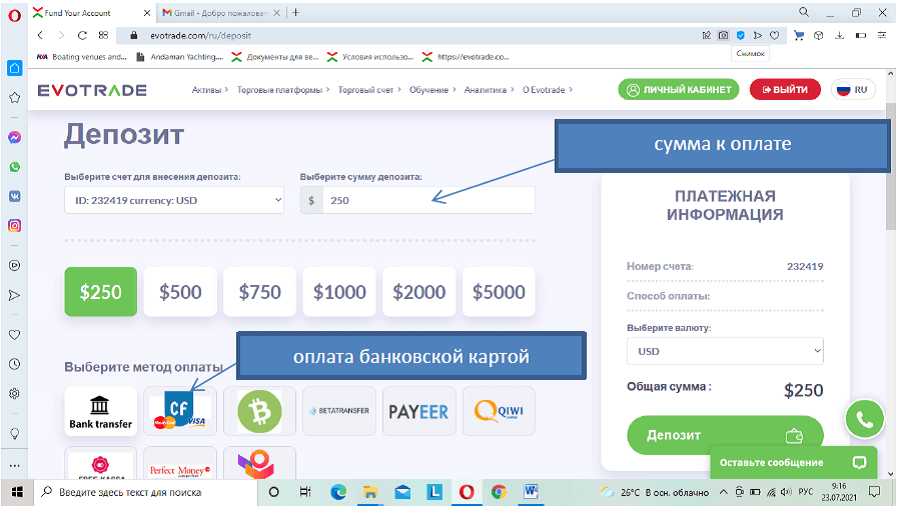Open RU language selector
Viewport: 904px width, 512px height.
(853, 89)
